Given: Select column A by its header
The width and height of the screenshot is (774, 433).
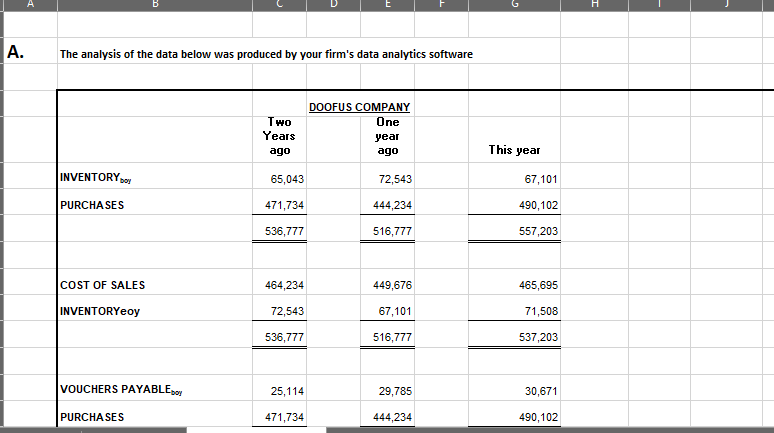Looking at the screenshot, I should [x=30, y=4].
